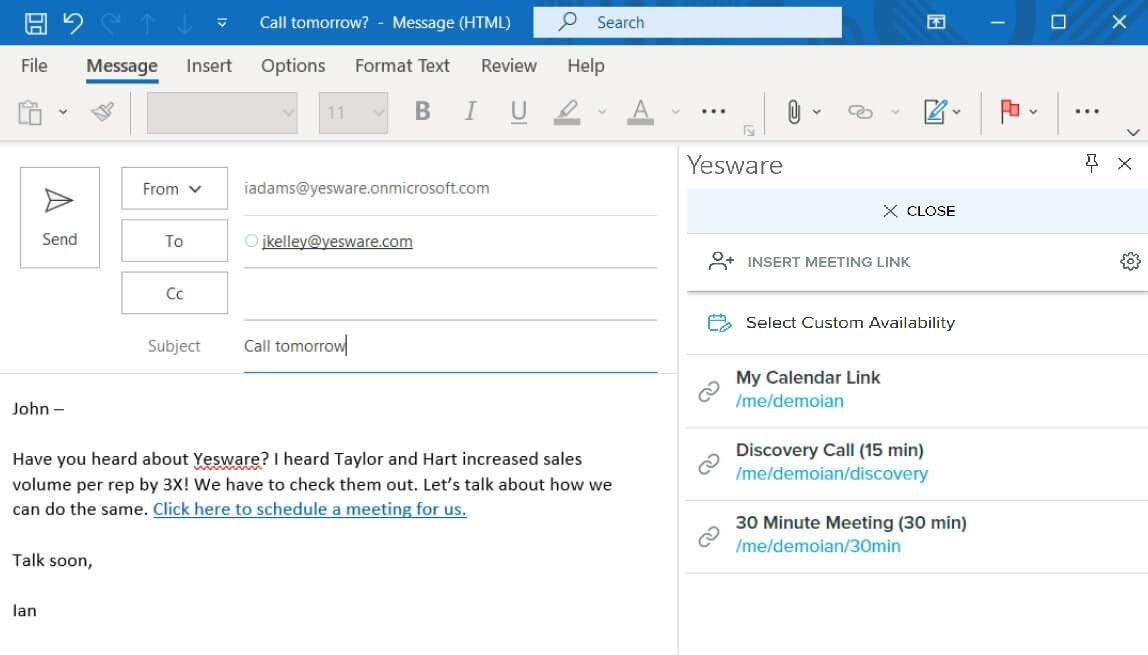Click the Insert Meeting Link option
This screenshot has height=655, width=1148.
coord(828,261)
